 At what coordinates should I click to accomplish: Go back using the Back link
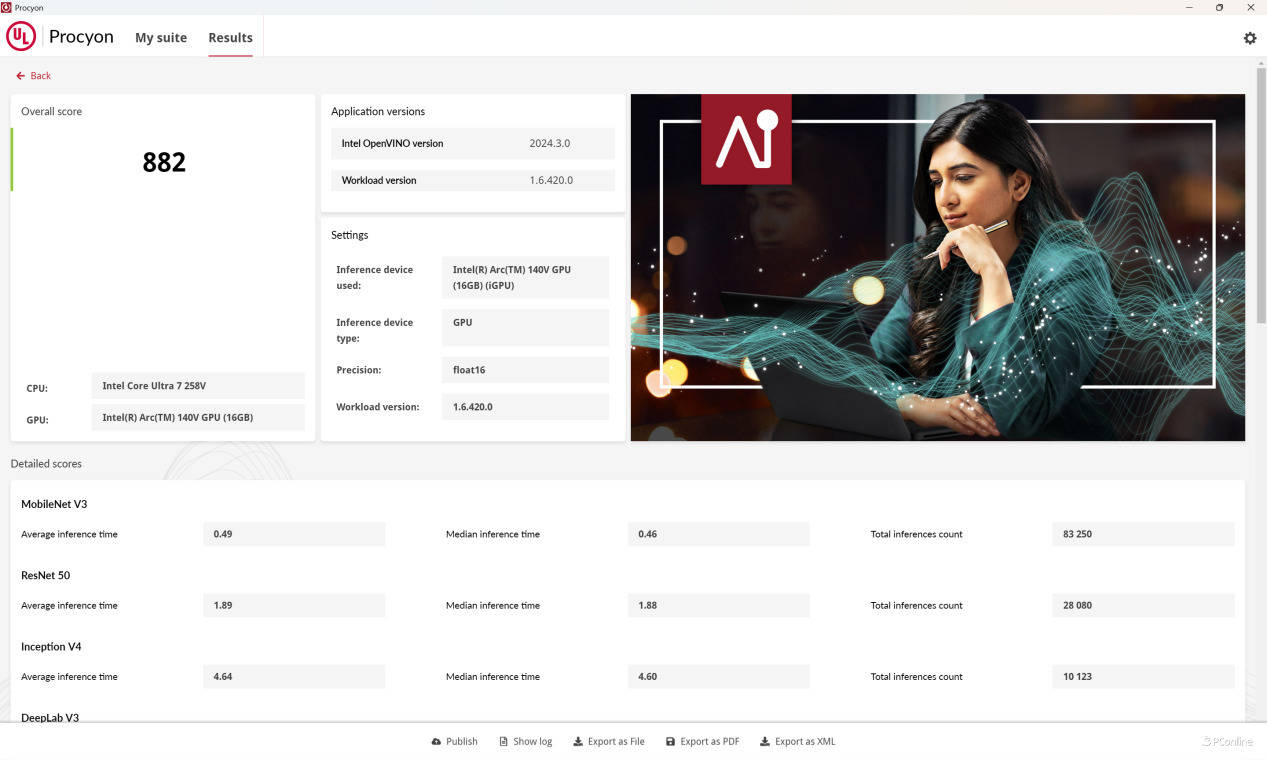[x=40, y=76]
